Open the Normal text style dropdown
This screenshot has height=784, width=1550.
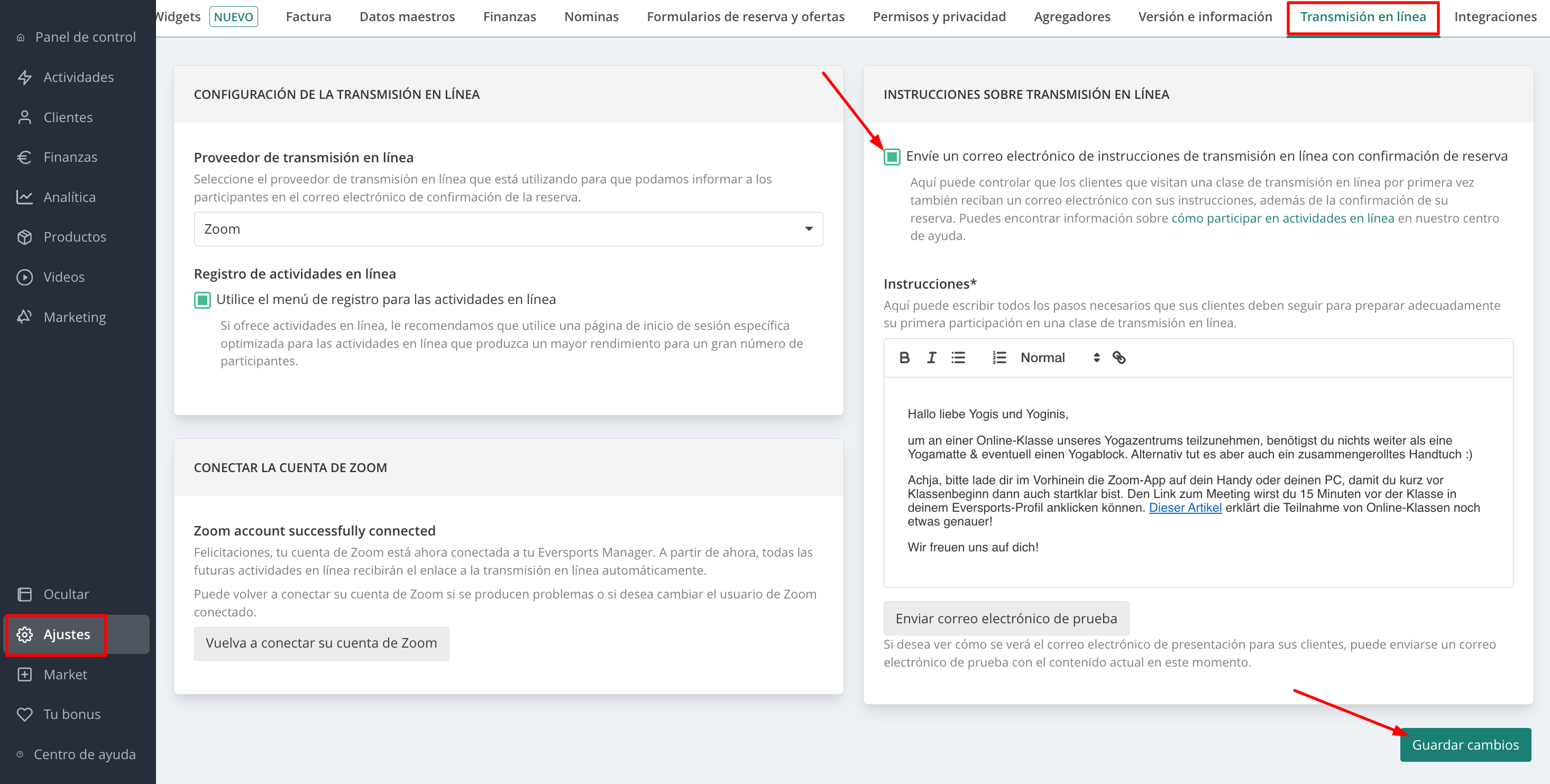tap(1060, 358)
